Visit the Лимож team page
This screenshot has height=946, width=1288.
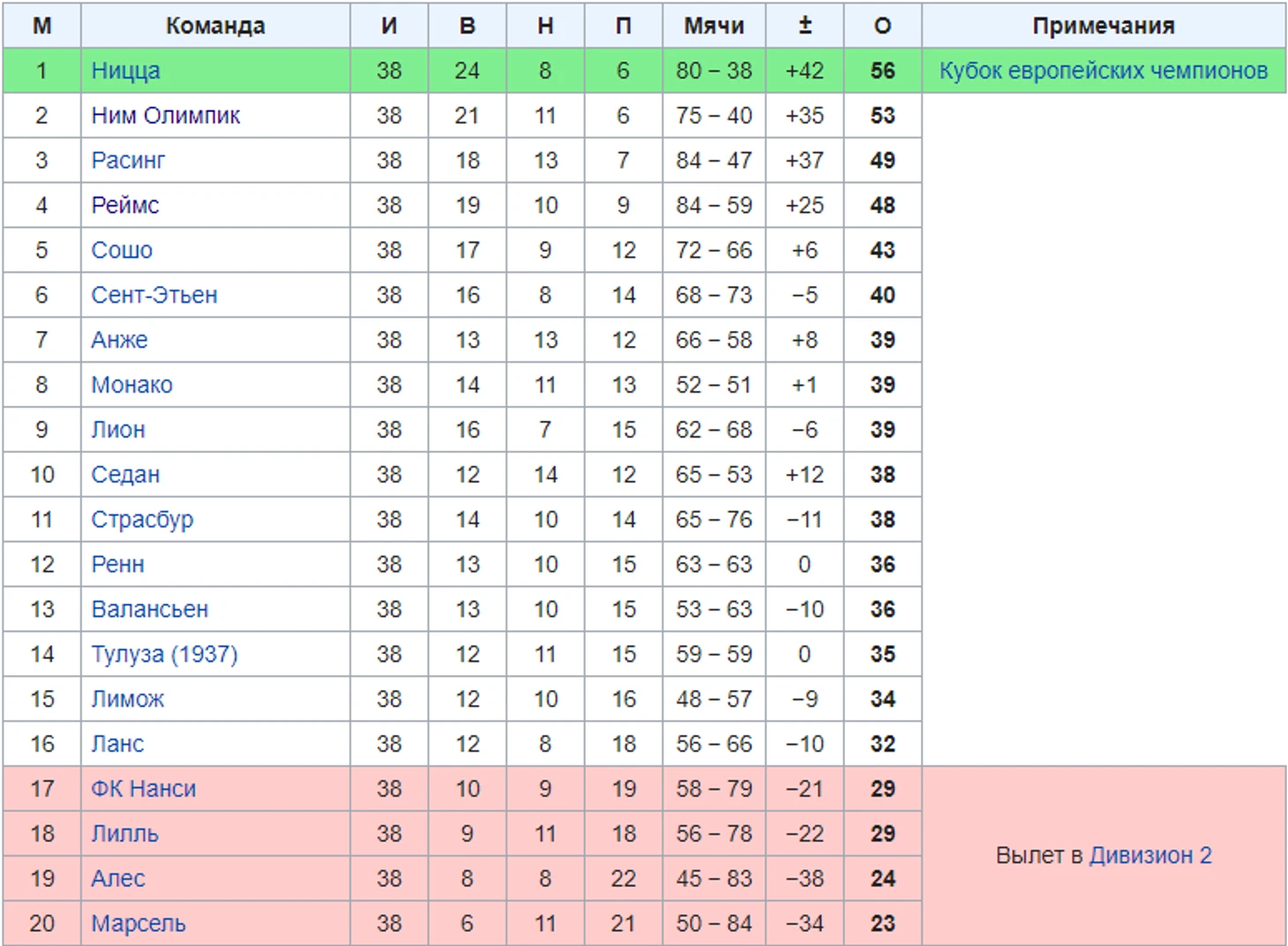coord(127,699)
